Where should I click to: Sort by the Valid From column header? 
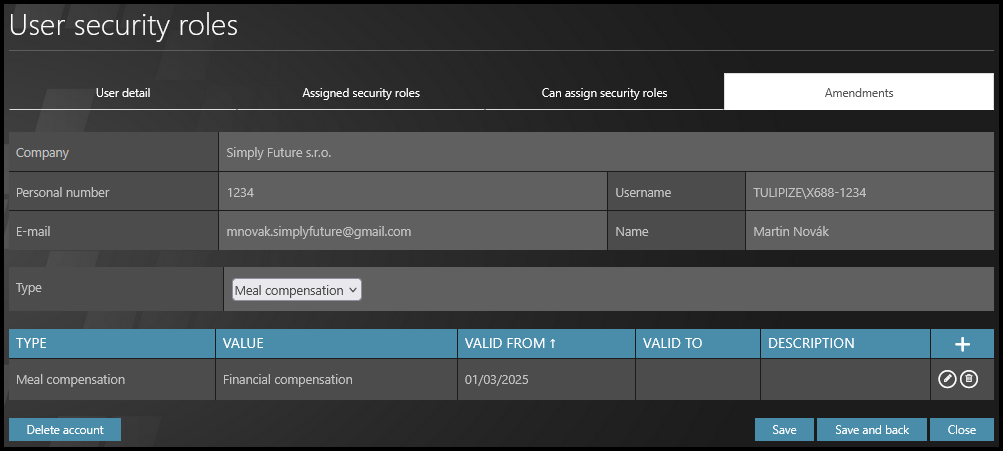(511, 343)
